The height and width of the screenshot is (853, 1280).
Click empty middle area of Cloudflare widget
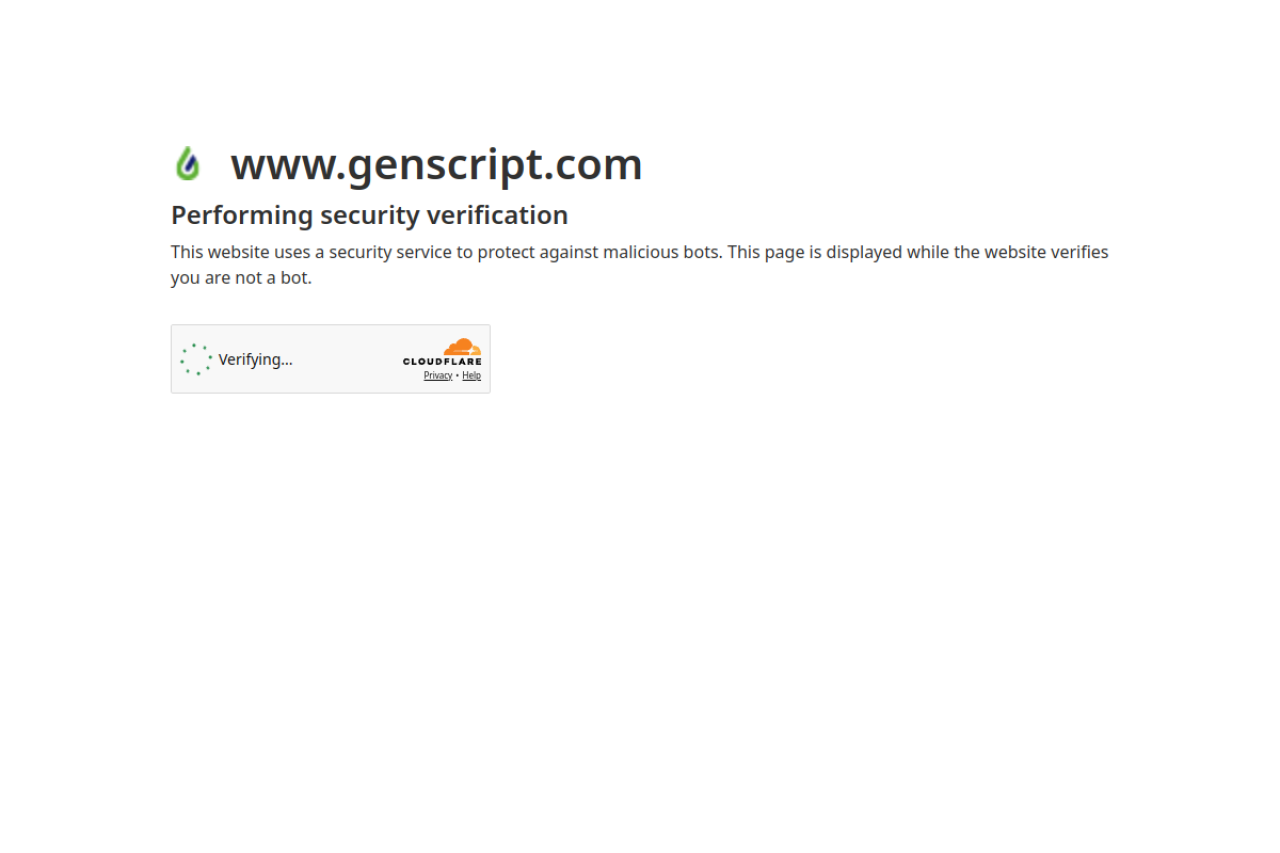[x=345, y=359]
